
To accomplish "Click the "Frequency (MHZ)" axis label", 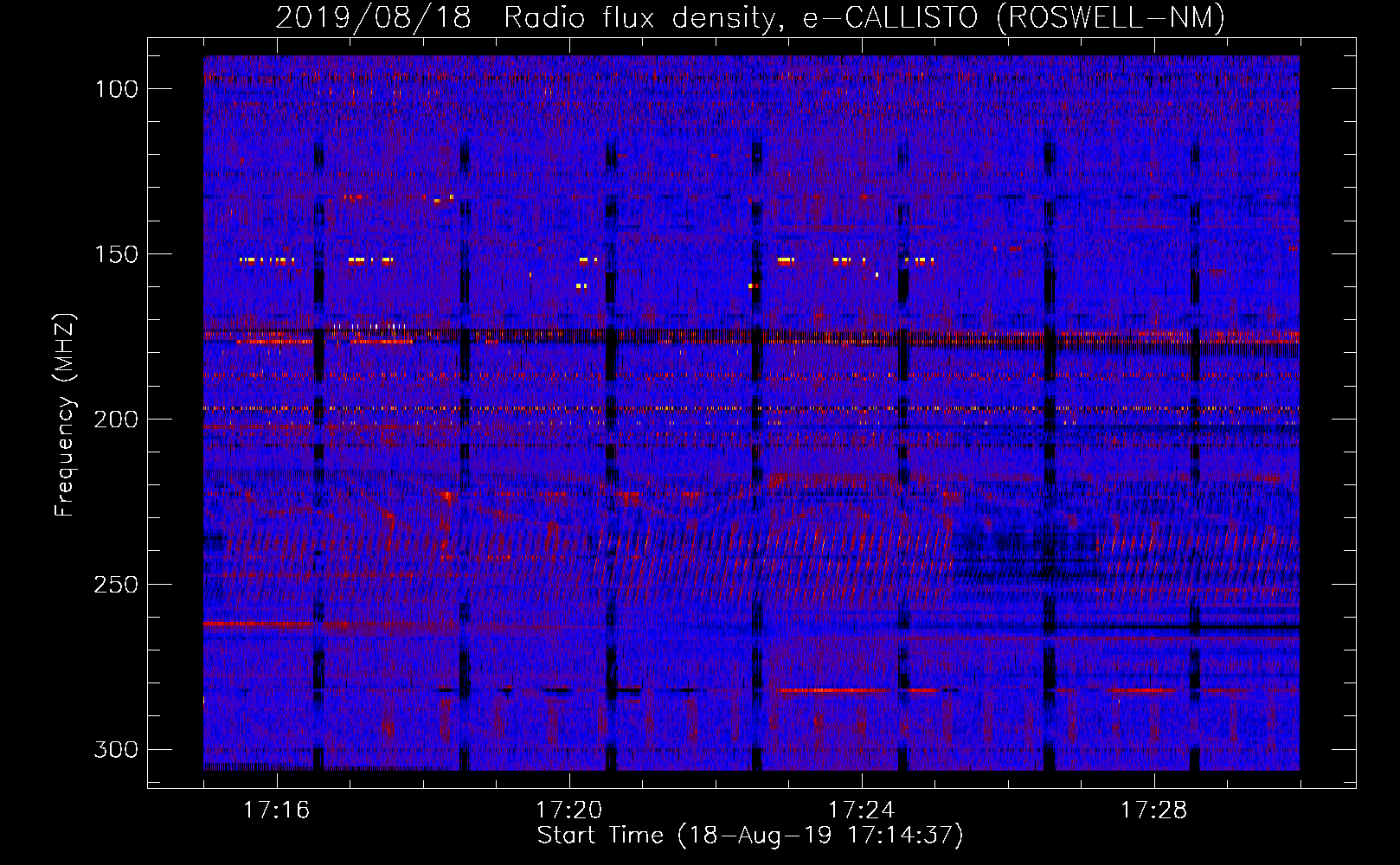I will pos(65,415).
